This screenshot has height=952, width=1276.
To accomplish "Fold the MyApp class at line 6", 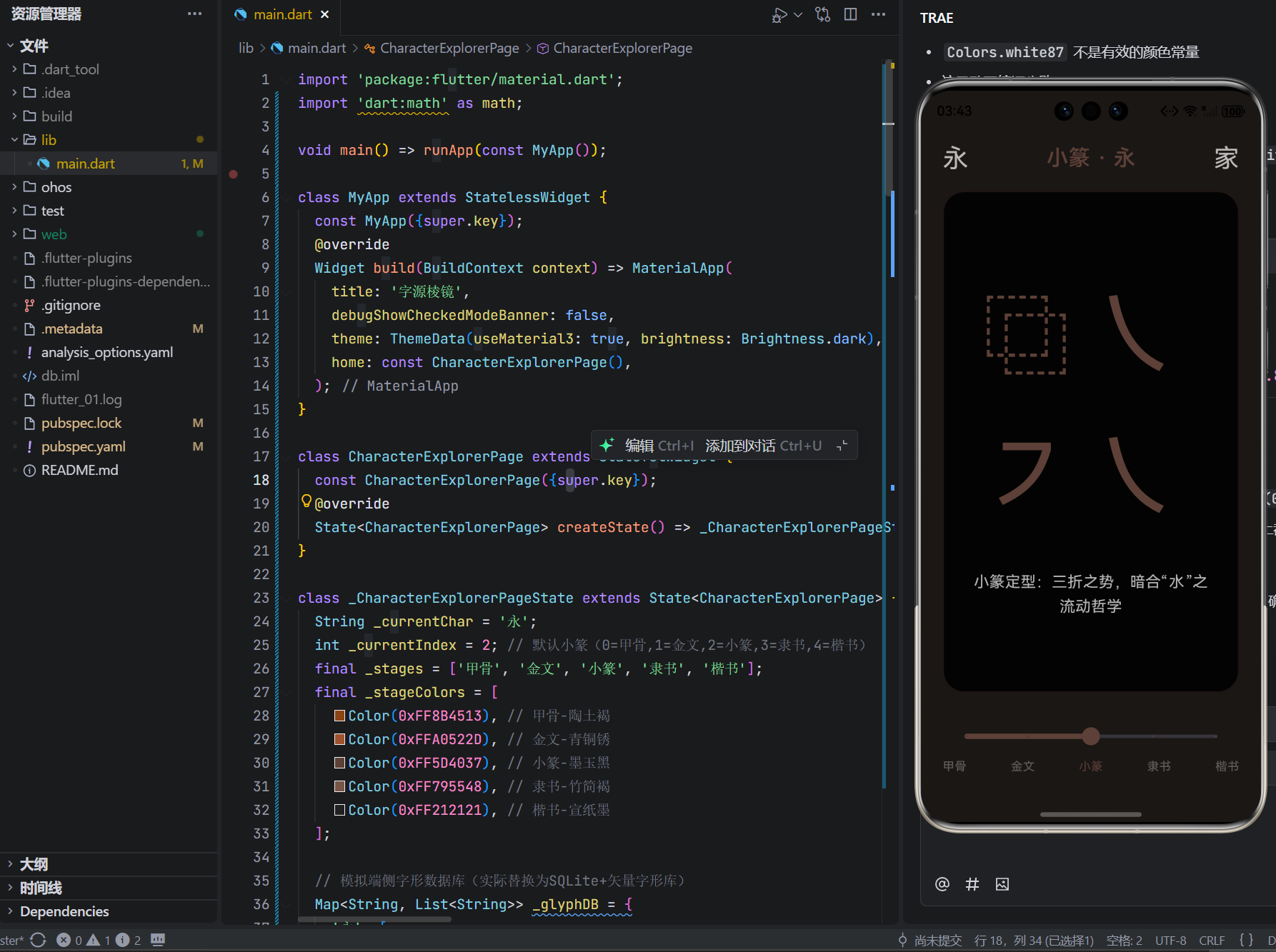I will coord(287,198).
